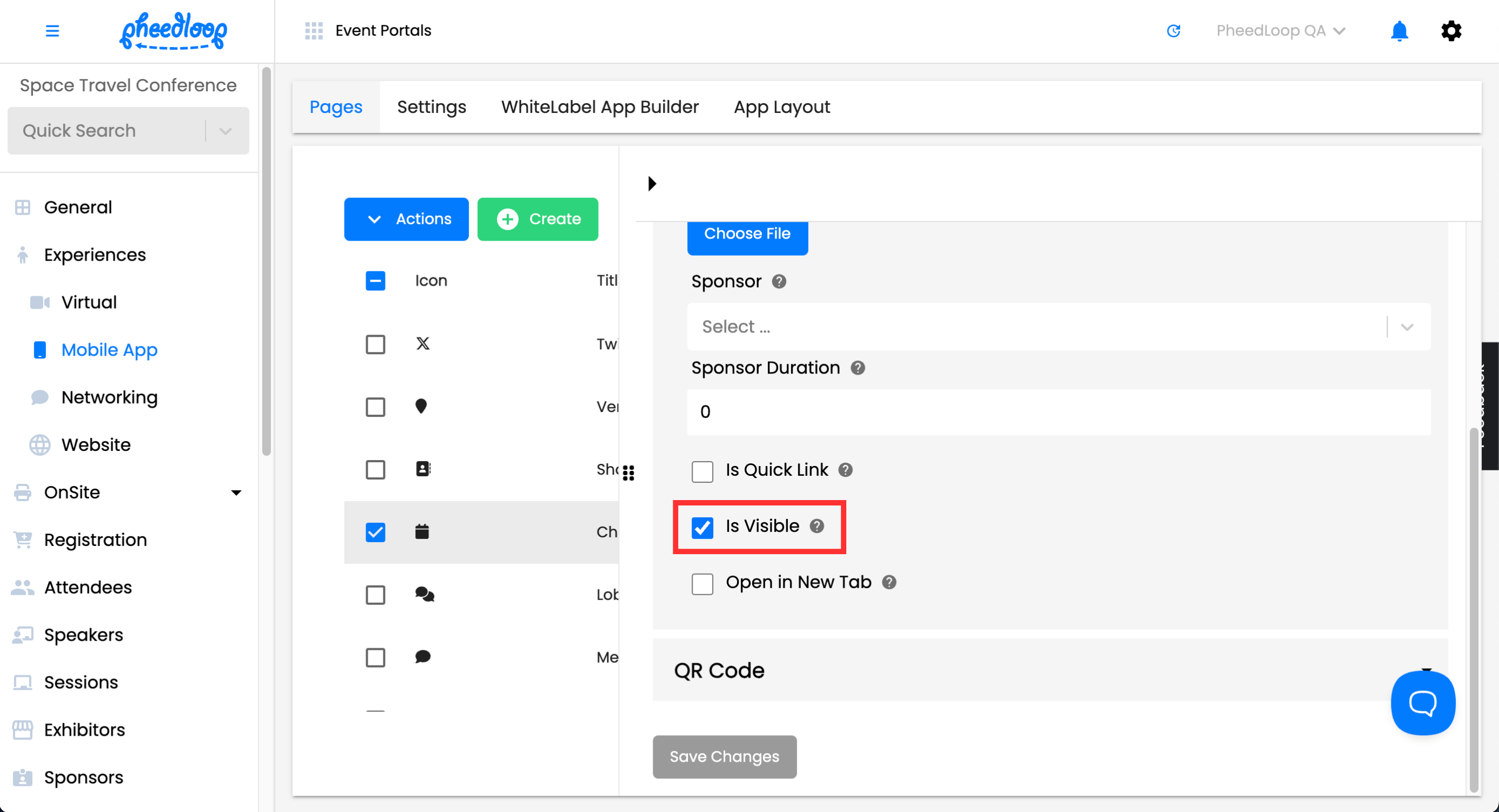Click the contact card page icon
This screenshot has height=812, width=1499.
click(x=423, y=469)
